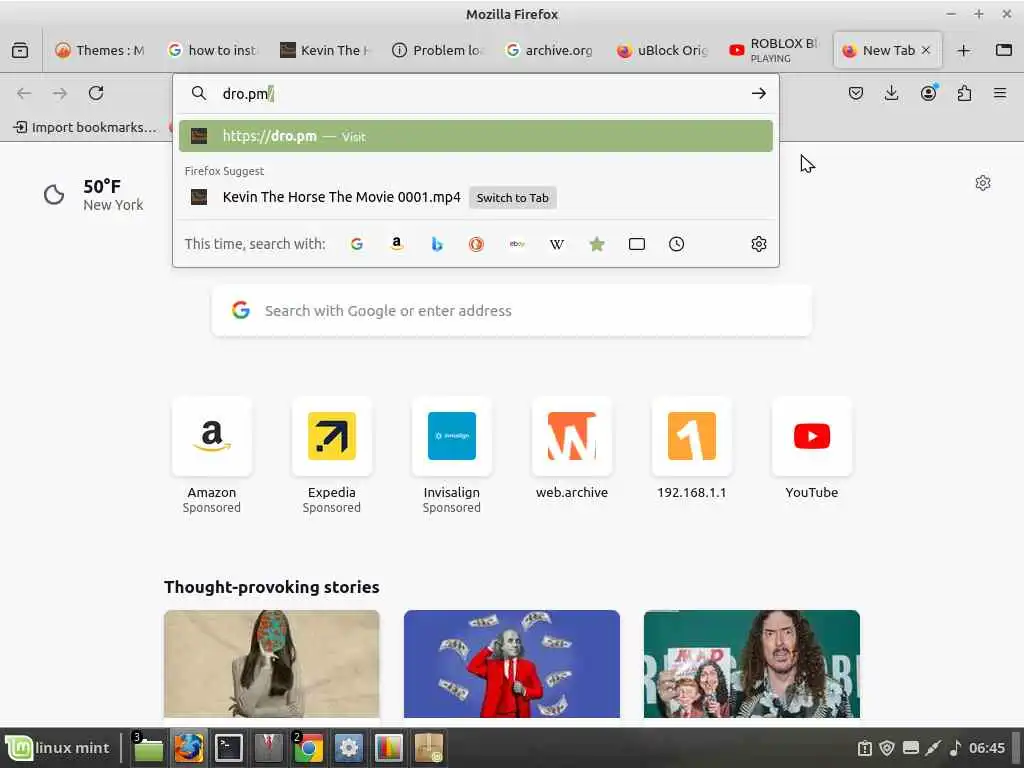Open the sound volume tray icon

955,748
